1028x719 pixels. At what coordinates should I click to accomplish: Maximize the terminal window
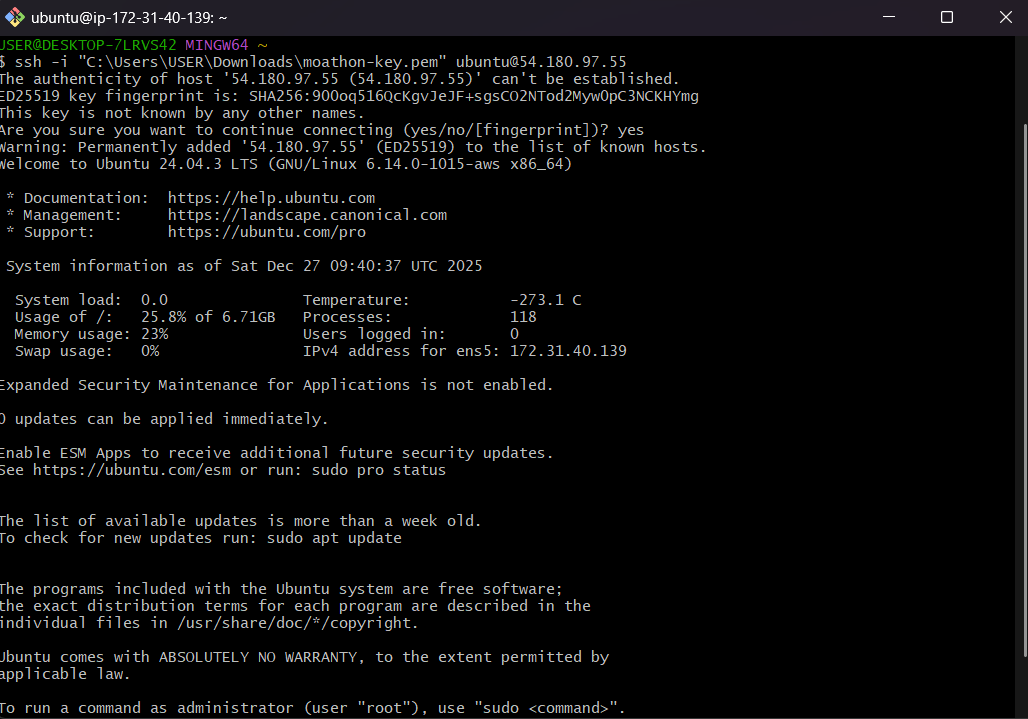947,17
